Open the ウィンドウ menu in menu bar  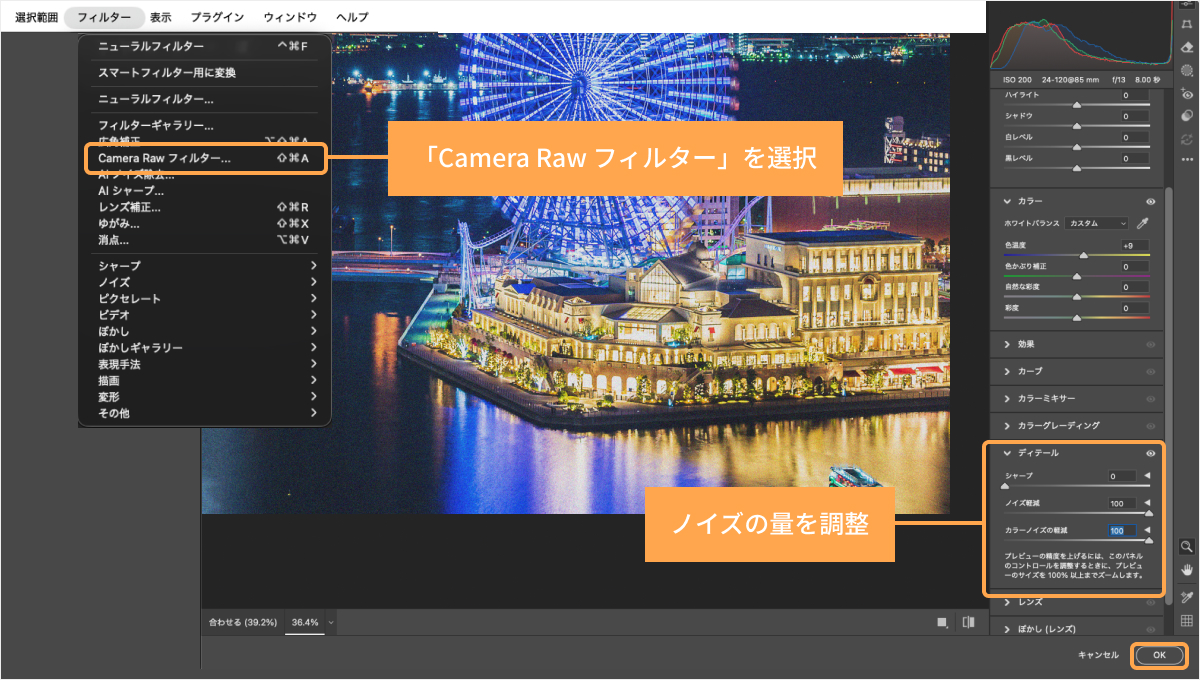point(290,17)
